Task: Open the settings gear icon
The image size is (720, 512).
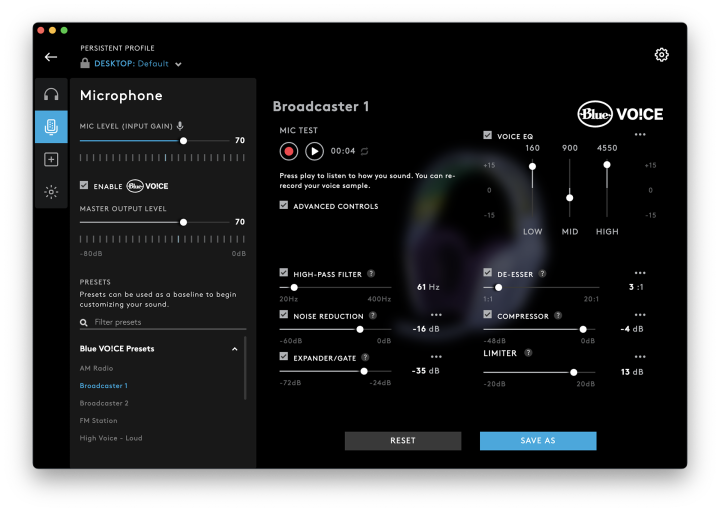Action: (661, 55)
